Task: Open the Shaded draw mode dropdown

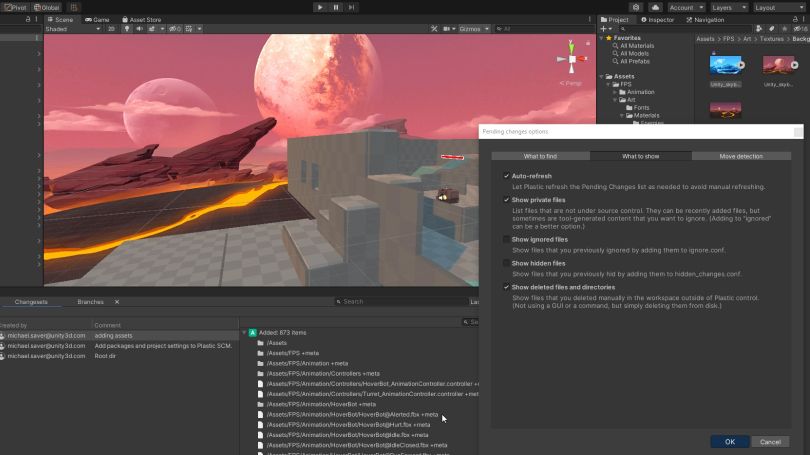Action: pos(72,29)
